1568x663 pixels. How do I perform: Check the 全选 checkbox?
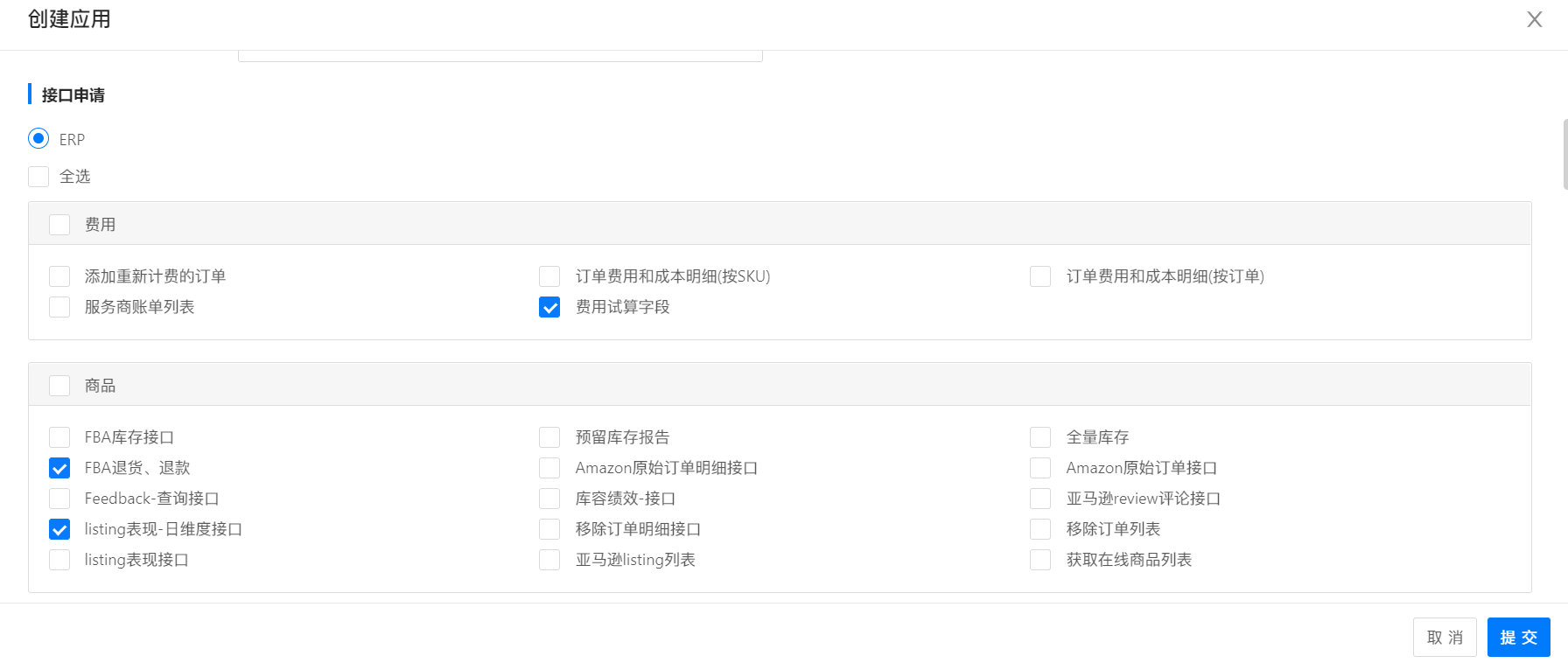pos(38,177)
